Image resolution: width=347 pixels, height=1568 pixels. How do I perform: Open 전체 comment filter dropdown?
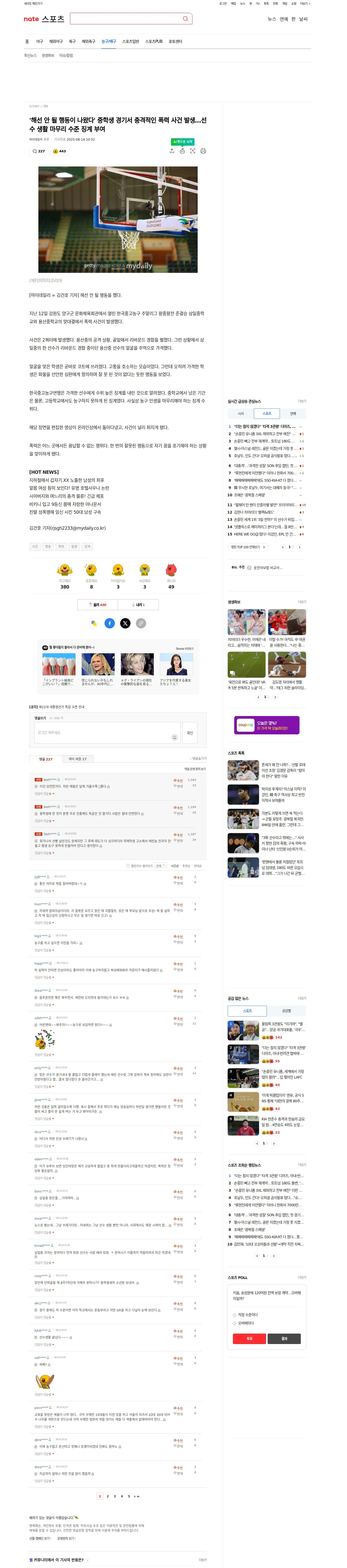(160, 866)
